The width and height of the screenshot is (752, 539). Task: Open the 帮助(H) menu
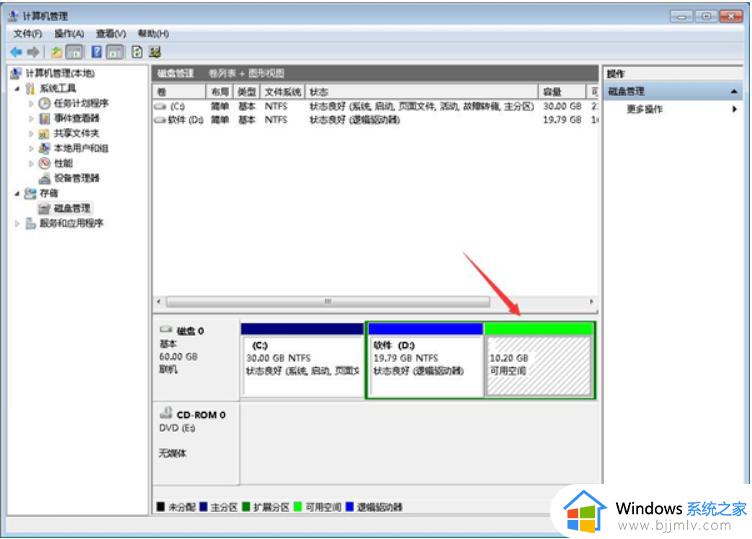click(153, 34)
